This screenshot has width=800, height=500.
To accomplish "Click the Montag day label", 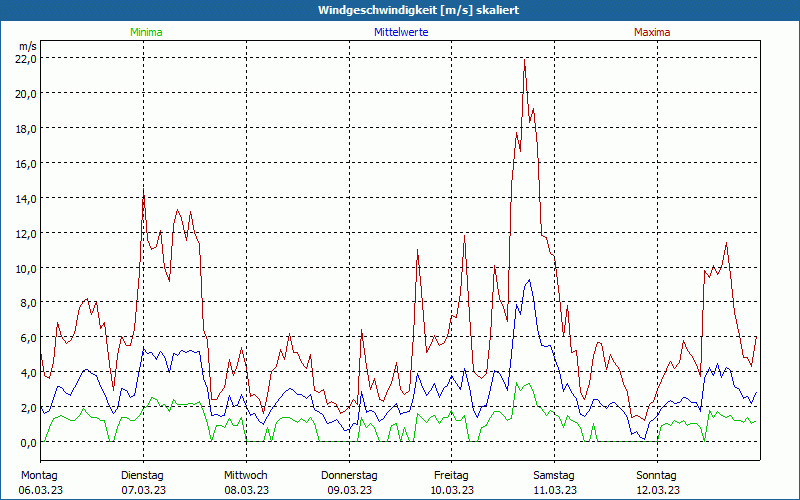I will pyautogui.click(x=39, y=476).
